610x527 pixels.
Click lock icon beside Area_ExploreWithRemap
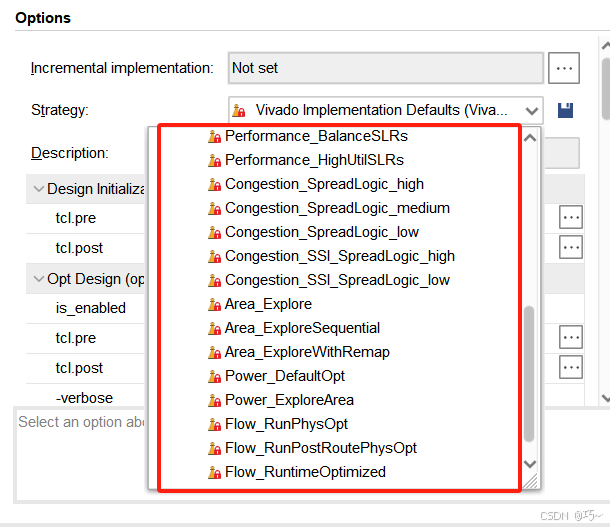(x=214, y=352)
